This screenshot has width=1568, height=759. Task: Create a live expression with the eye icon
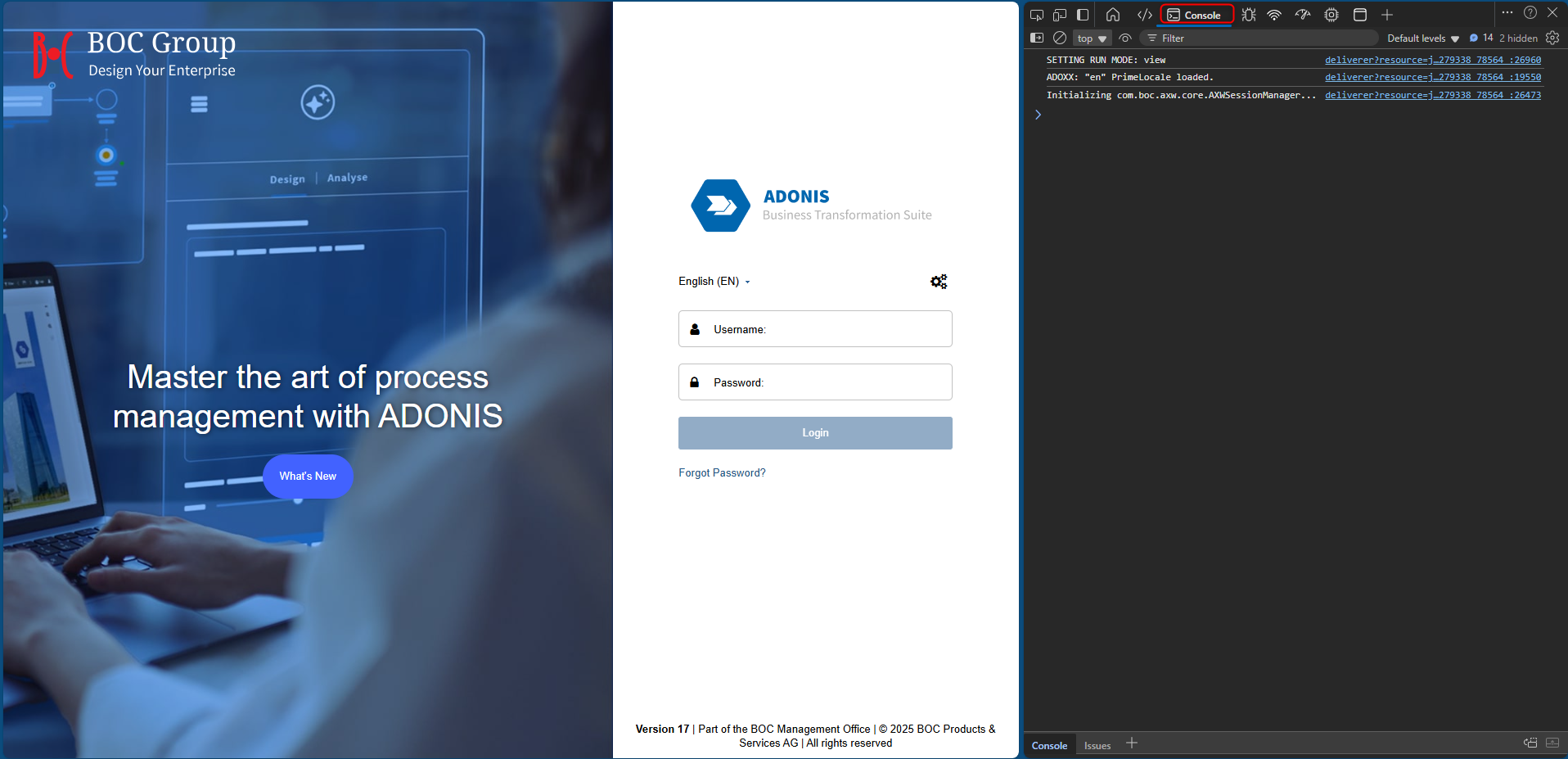[1125, 38]
